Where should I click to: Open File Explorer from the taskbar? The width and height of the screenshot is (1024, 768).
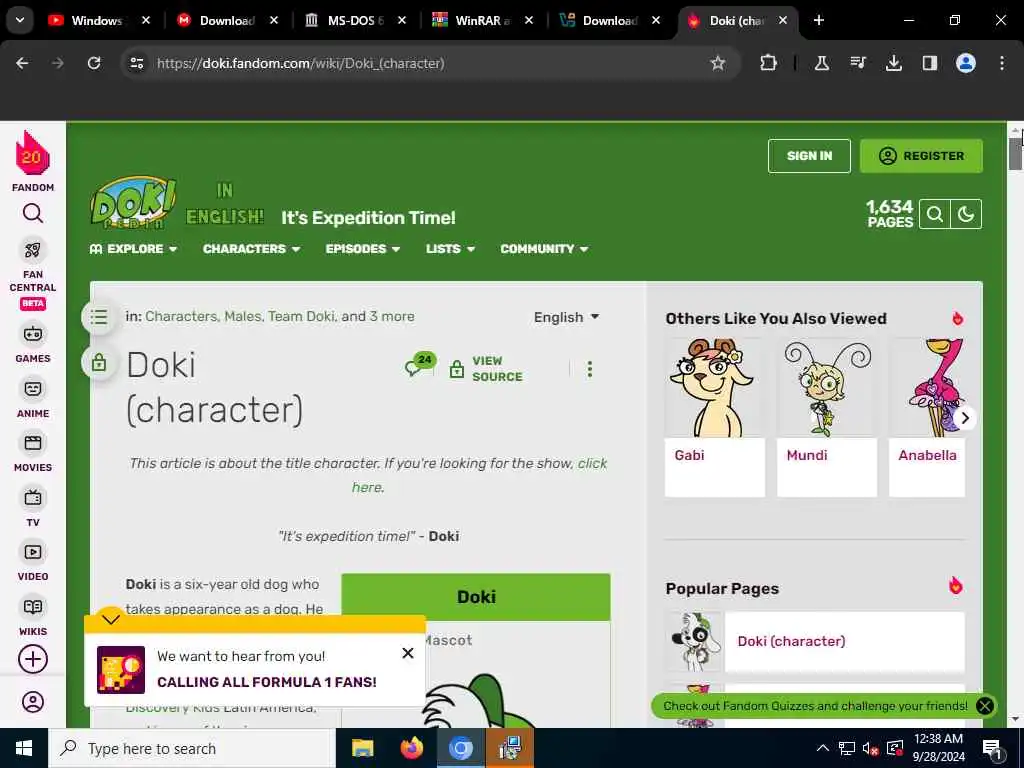[362, 748]
